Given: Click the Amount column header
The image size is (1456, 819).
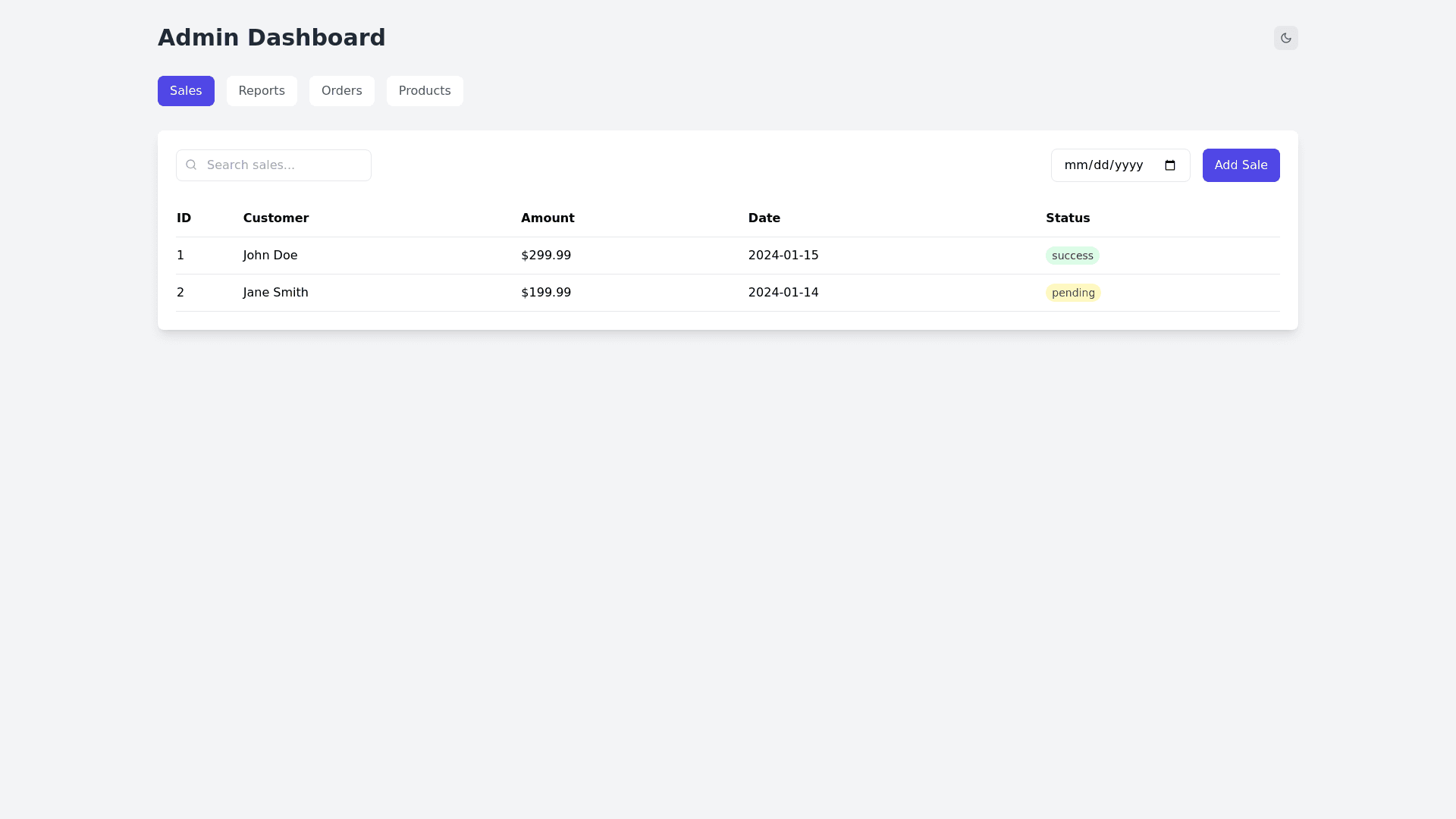Looking at the screenshot, I should click(548, 218).
